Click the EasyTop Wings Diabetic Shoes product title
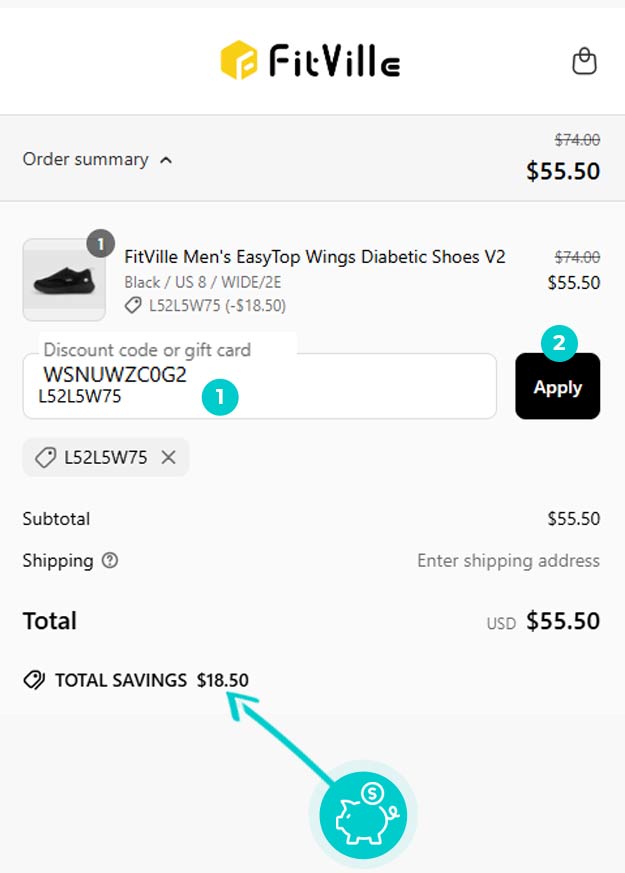The image size is (625, 873). [315, 257]
